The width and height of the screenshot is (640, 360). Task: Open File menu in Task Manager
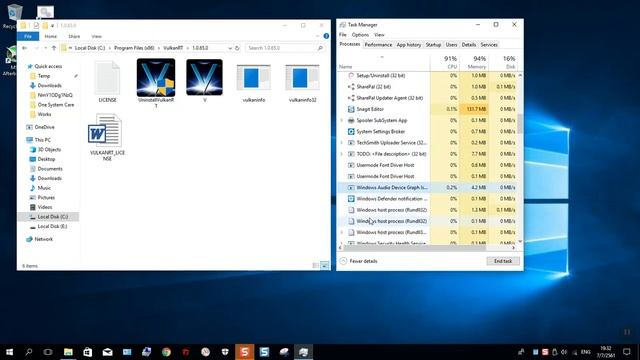[343, 35]
